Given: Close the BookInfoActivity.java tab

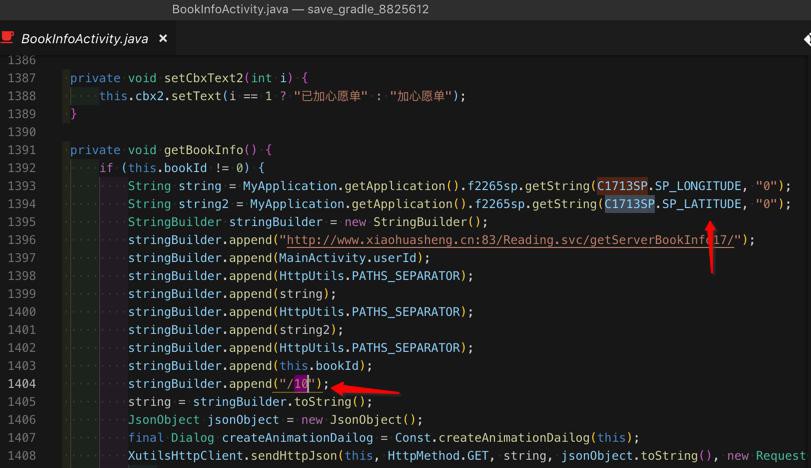Looking at the screenshot, I should point(163,38).
